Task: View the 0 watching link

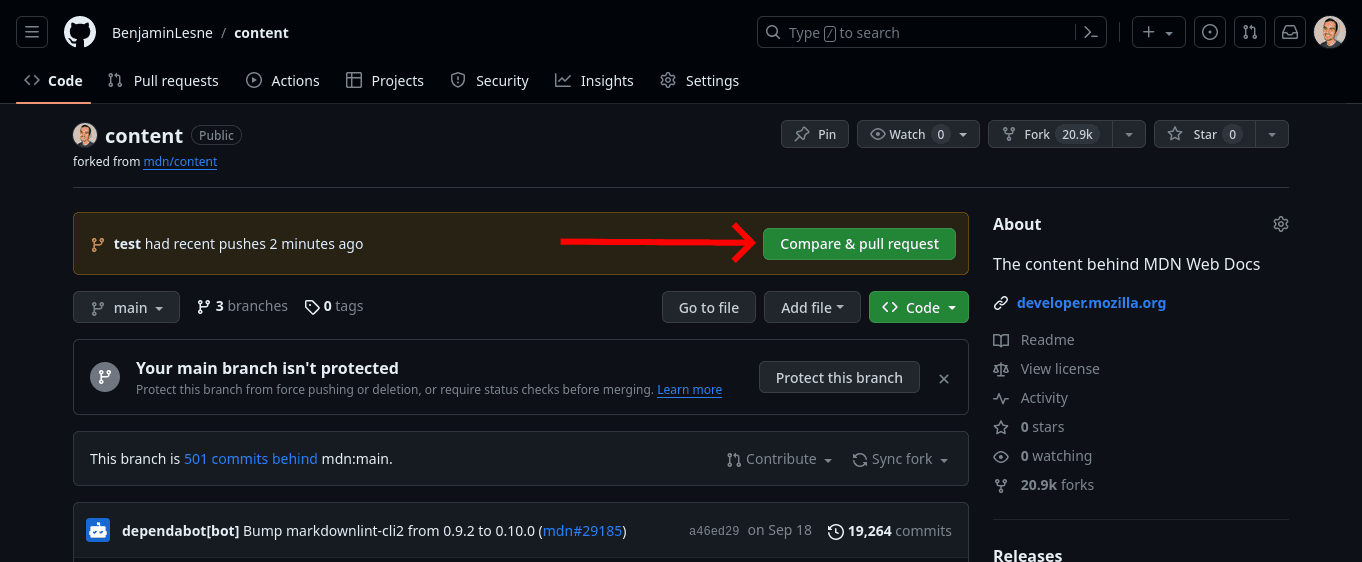Action: (1043, 456)
